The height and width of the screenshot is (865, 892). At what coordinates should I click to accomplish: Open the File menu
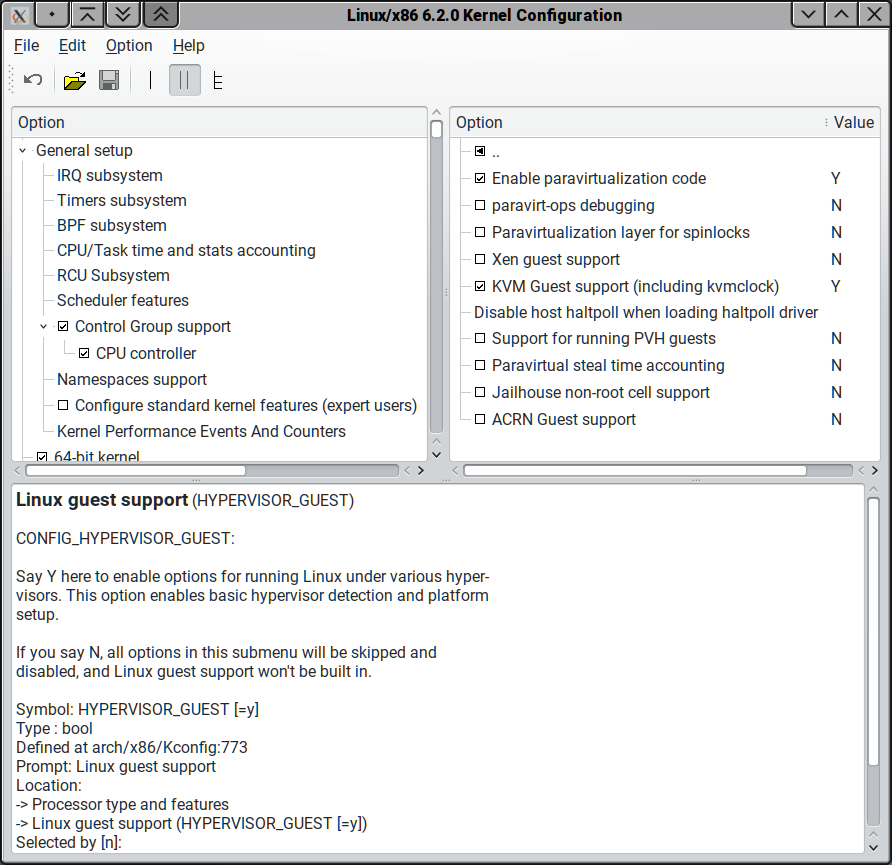(x=27, y=45)
